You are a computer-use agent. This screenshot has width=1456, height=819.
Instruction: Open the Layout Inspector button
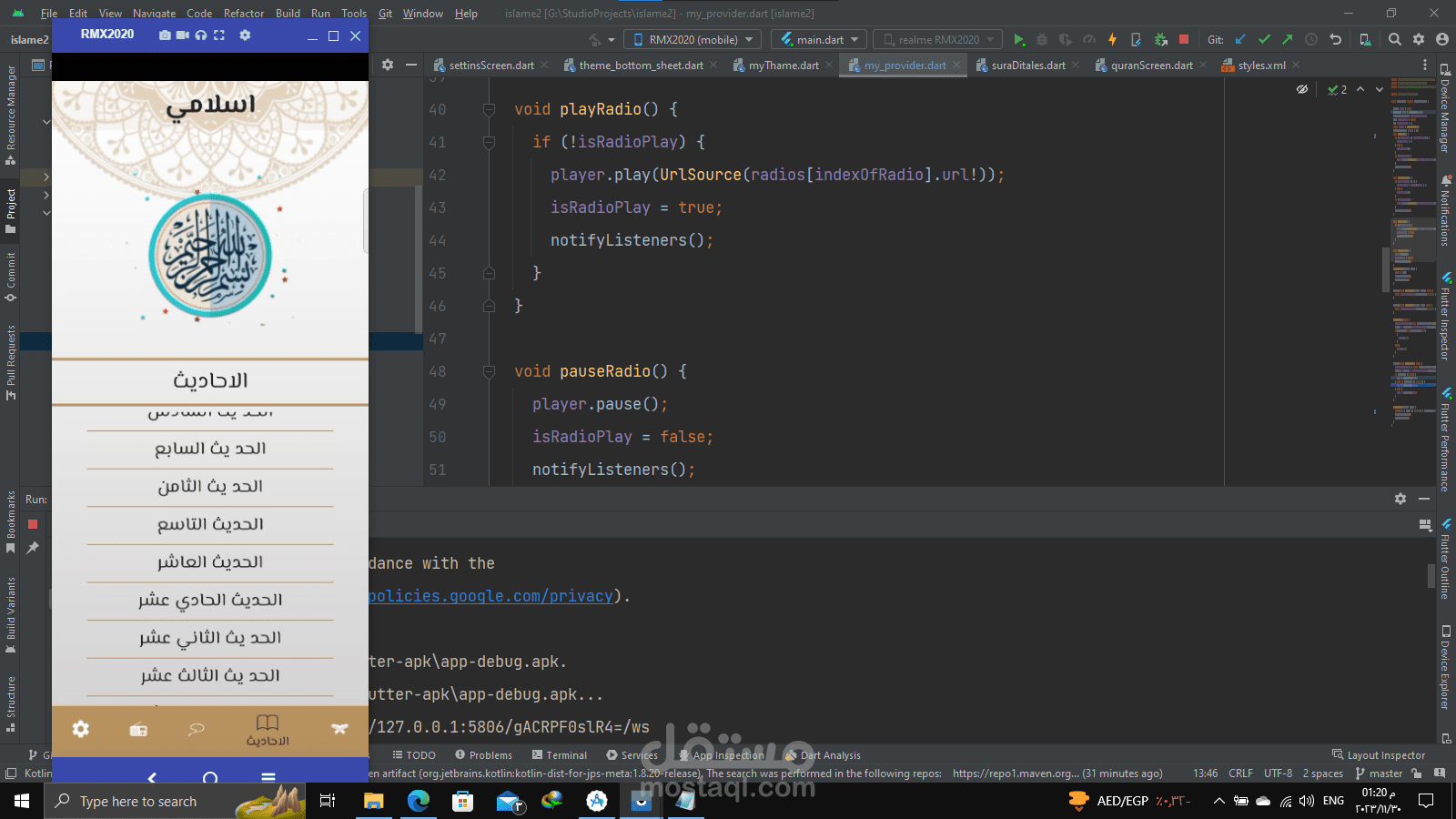click(1379, 755)
